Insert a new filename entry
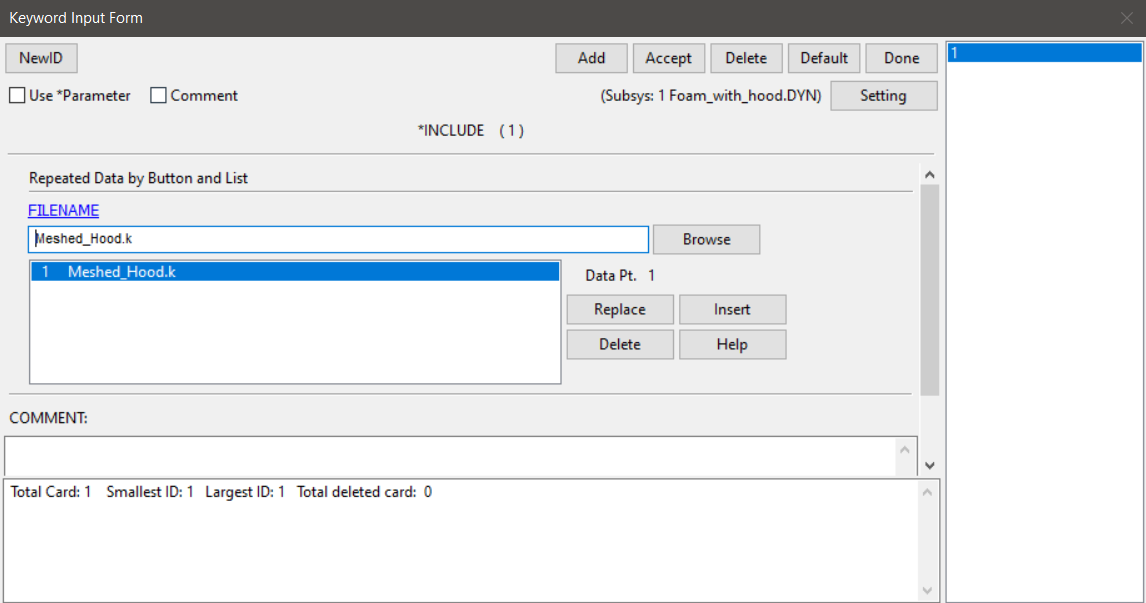 pos(732,309)
